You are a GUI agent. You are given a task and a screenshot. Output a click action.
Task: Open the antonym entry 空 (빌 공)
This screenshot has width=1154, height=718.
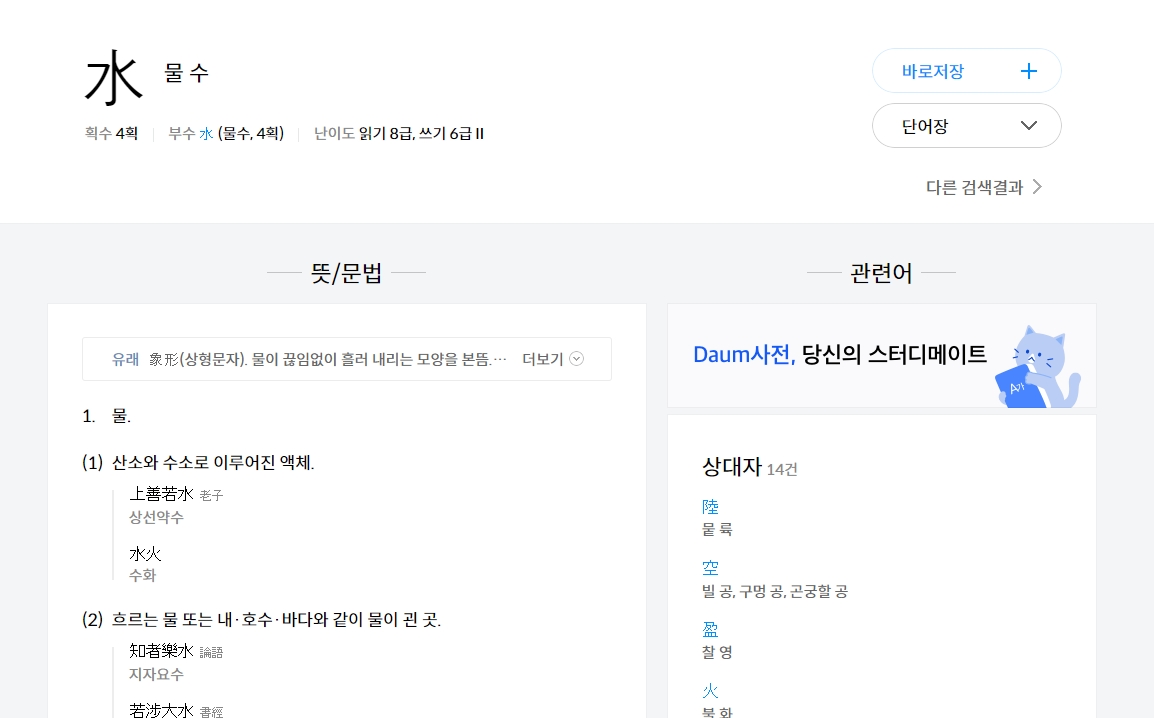pyautogui.click(x=710, y=568)
